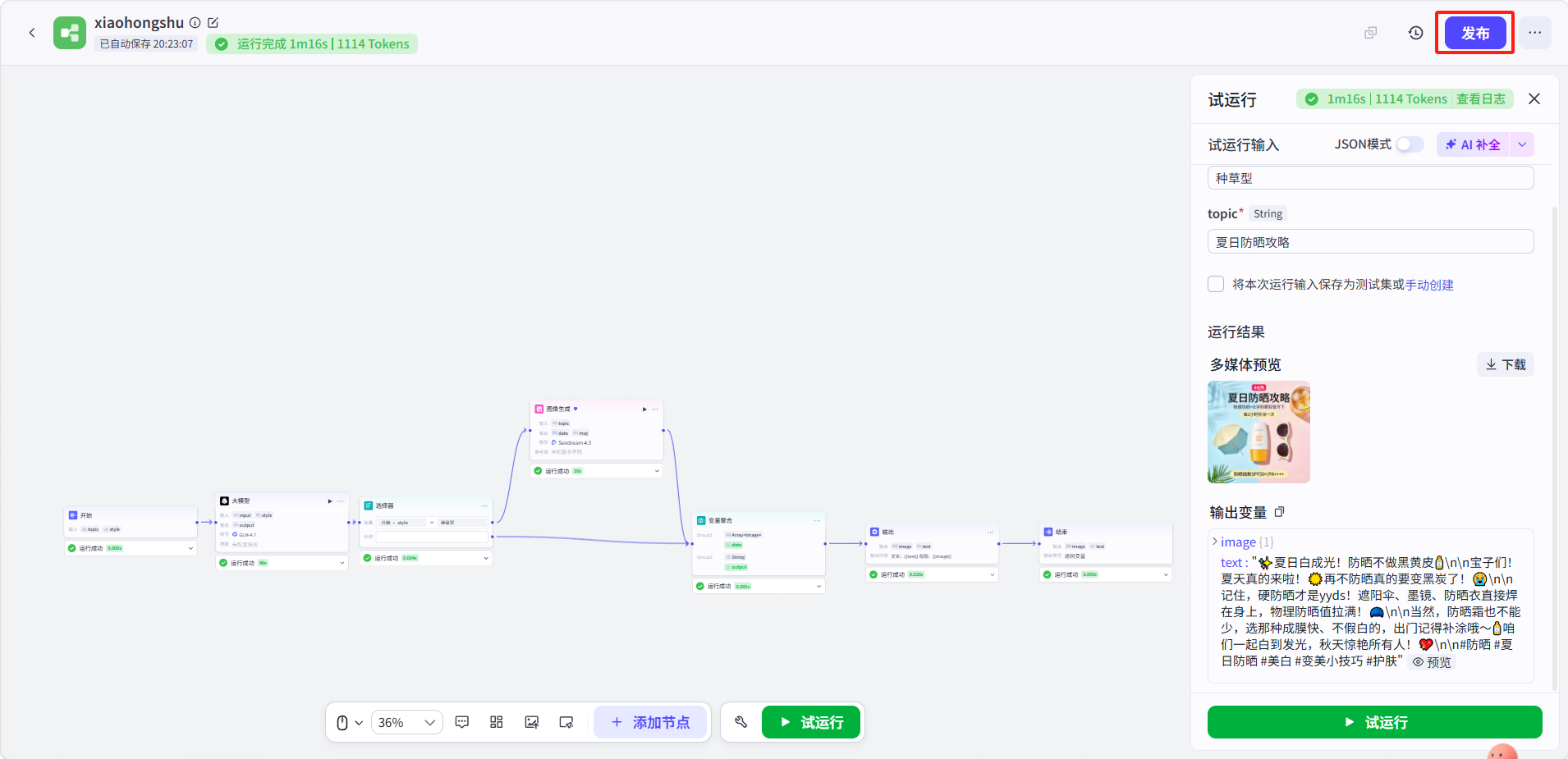
Task: Copy the output variables
Action: point(1280,512)
